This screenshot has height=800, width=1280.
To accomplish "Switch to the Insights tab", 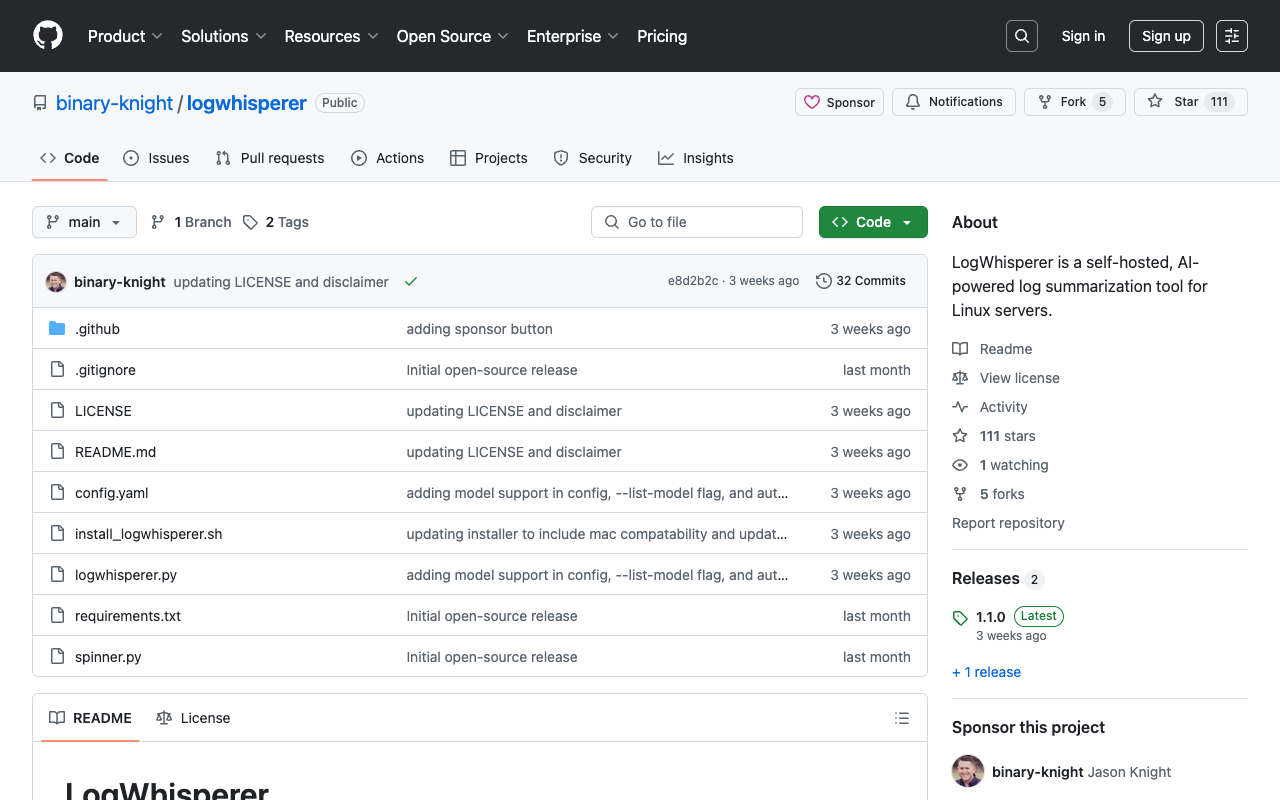I will pyautogui.click(x=695, y=158).
